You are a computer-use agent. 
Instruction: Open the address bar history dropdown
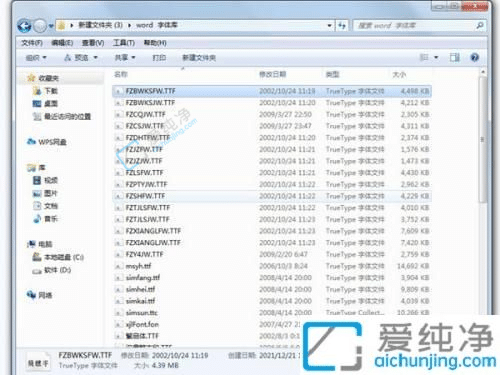[x=329, y=25]
